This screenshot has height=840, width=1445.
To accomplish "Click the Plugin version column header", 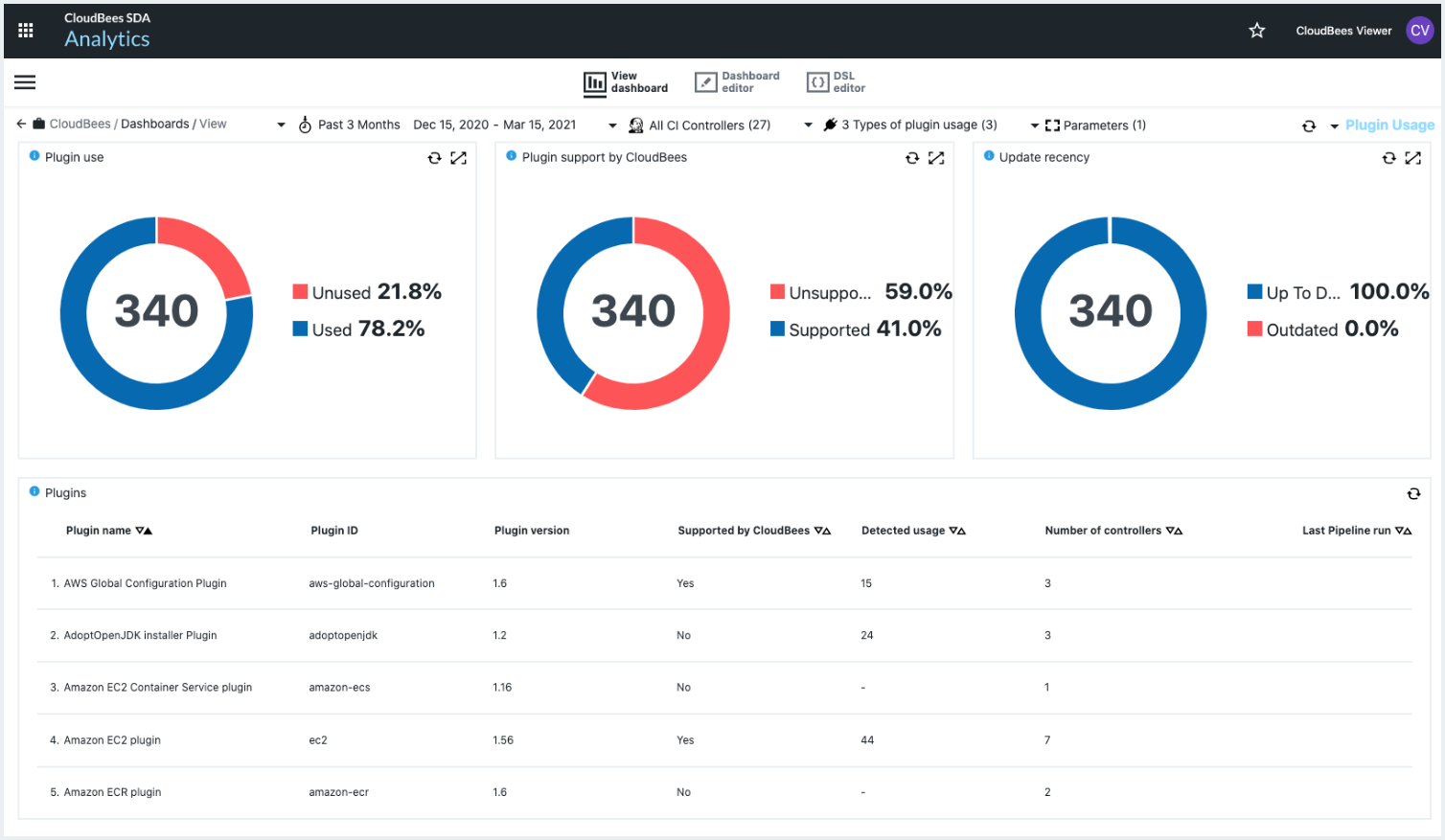I will point(532,531).
